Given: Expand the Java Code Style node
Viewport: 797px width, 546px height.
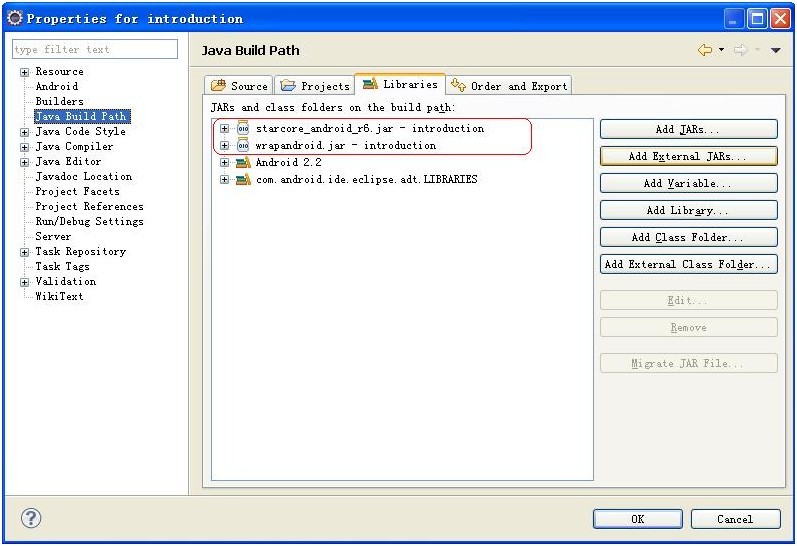Looking at the screenshot, I should (x=25, y=132).
